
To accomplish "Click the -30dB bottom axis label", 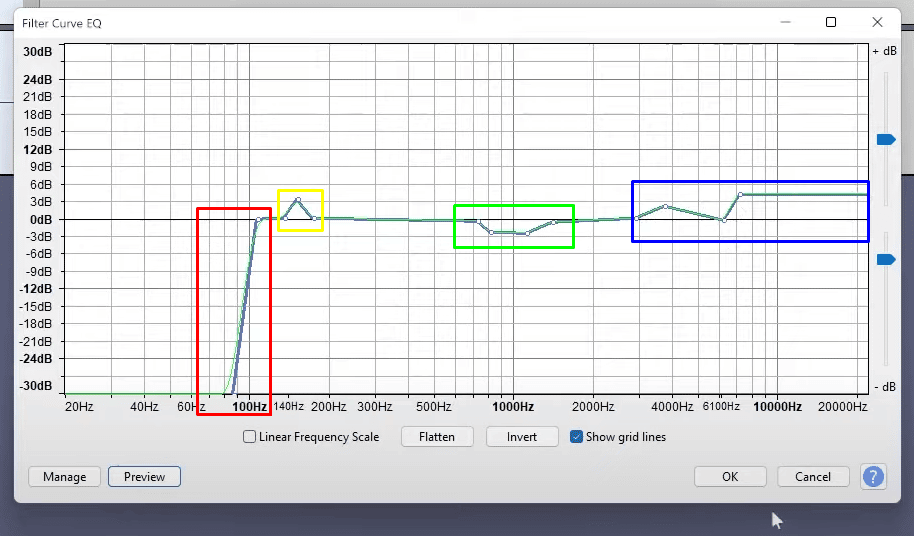I will coord(36,386).
